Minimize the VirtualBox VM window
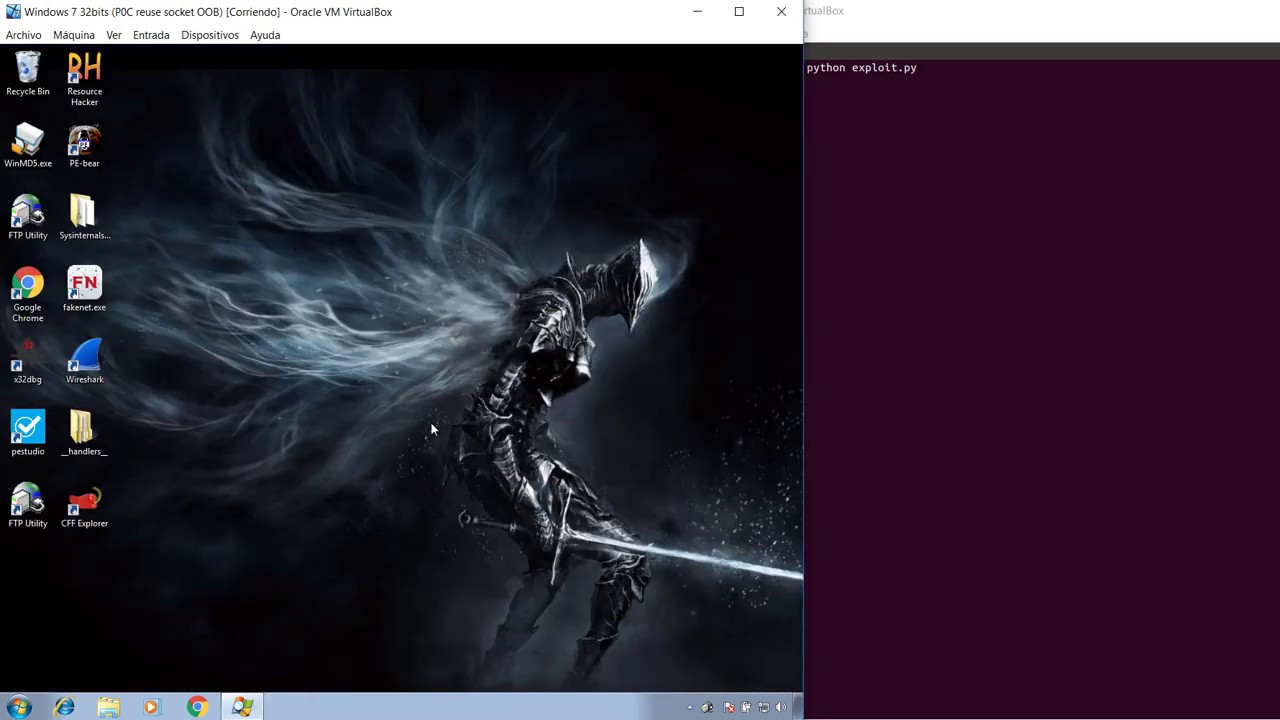The image size is (1280, 720). click(697, 12)
